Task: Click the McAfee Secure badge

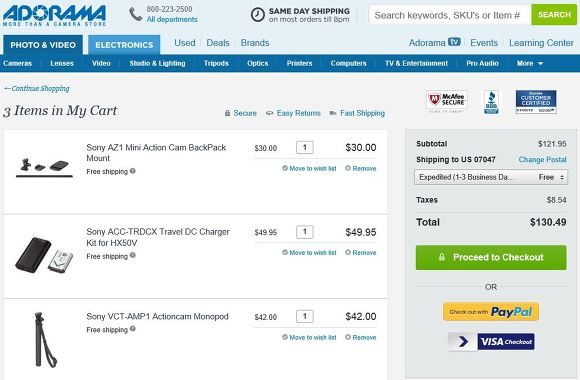Action: click(447, 101)
